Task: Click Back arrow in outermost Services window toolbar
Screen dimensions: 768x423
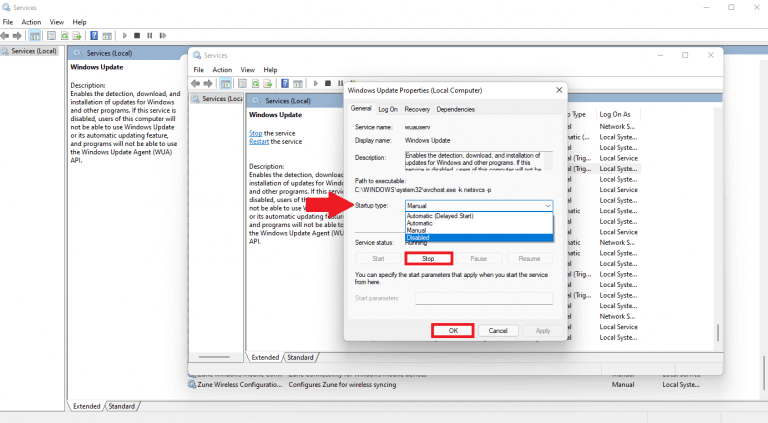Action: 6,35
